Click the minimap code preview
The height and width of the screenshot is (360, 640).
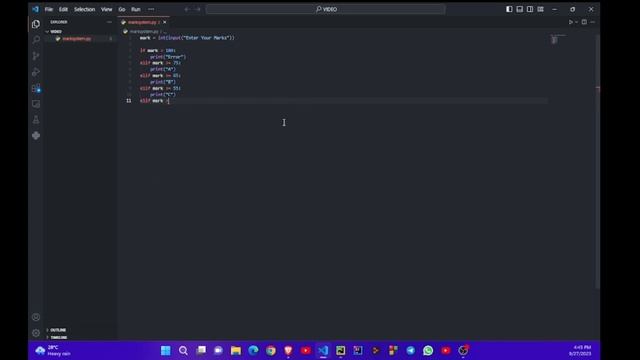pos(557,39)
